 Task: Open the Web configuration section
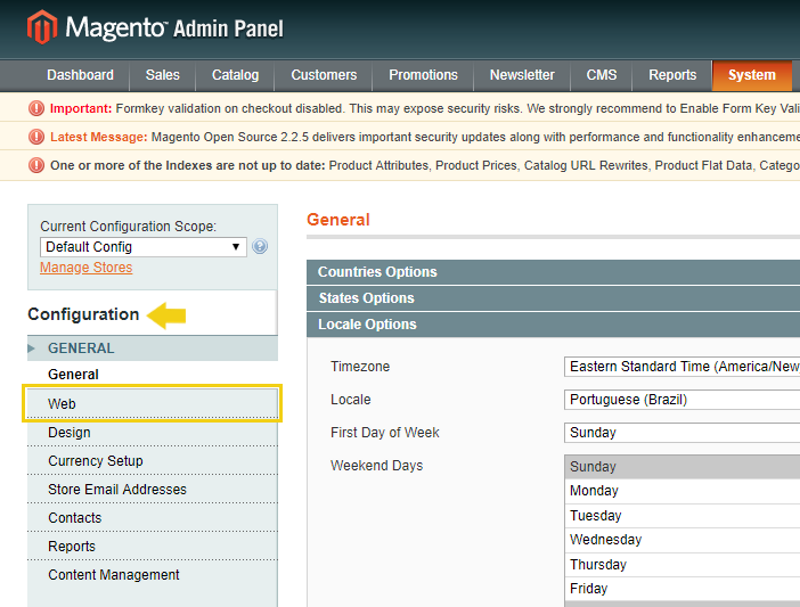[x=153, y=403]
